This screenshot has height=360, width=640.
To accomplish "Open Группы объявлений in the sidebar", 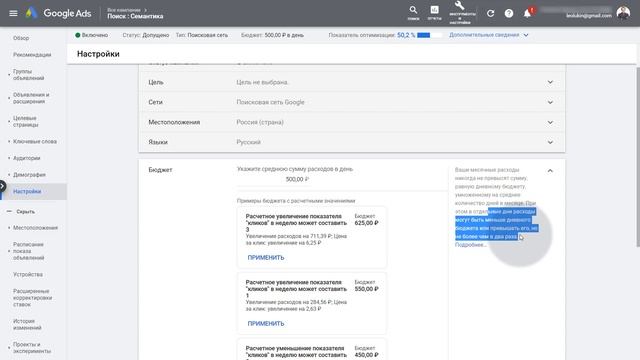I will (x=28, y=75).
